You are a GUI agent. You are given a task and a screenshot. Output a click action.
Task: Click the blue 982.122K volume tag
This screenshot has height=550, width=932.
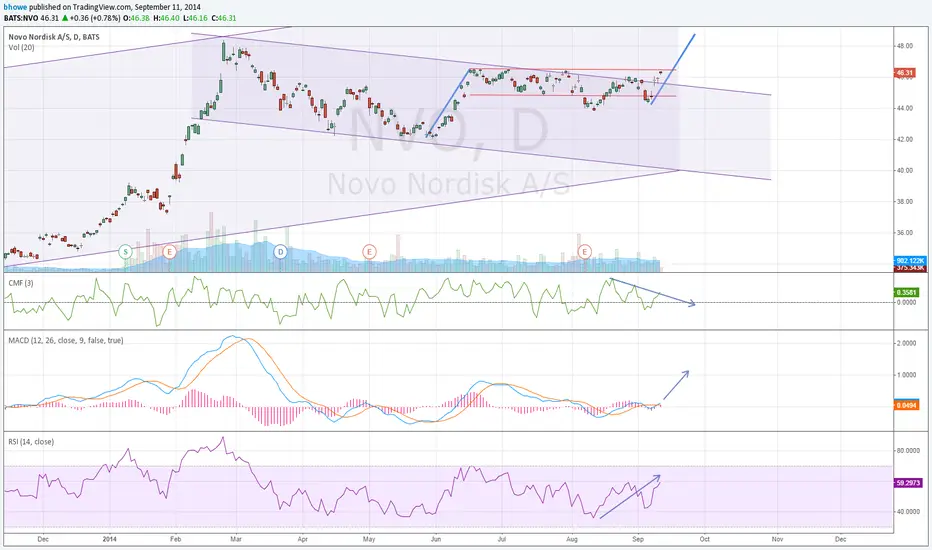tap(910, 261)
